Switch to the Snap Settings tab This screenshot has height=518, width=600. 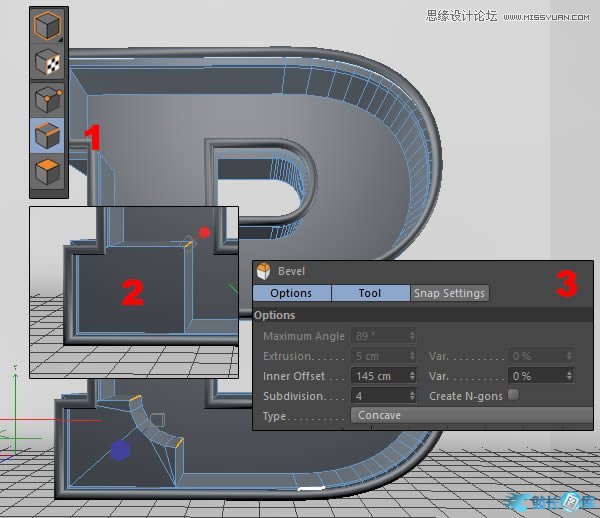(449, 293)
